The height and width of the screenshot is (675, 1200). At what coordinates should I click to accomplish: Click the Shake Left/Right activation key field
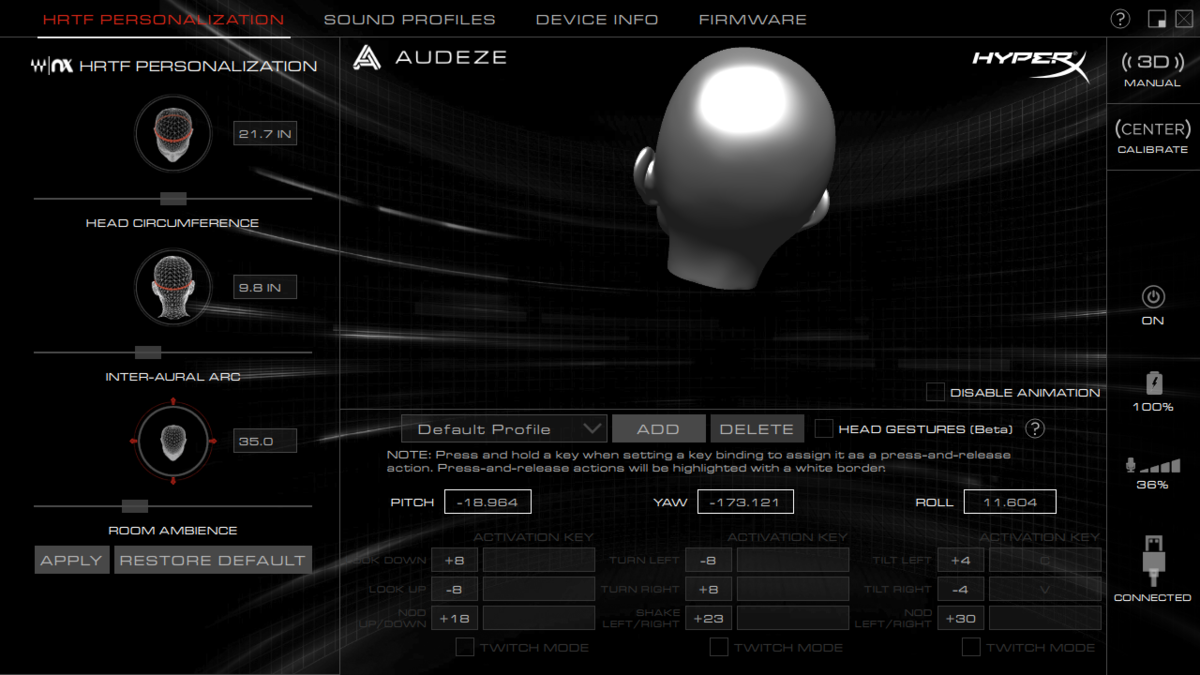[x=793, y=618]
